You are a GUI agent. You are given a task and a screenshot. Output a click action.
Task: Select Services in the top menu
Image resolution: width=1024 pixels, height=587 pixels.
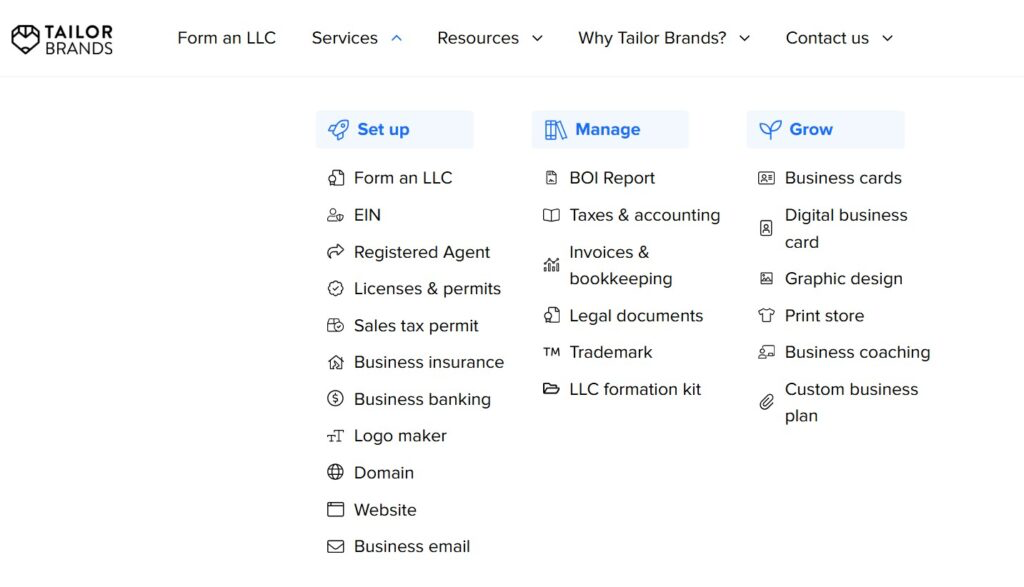pyautogui.click(x=344, y=37)
